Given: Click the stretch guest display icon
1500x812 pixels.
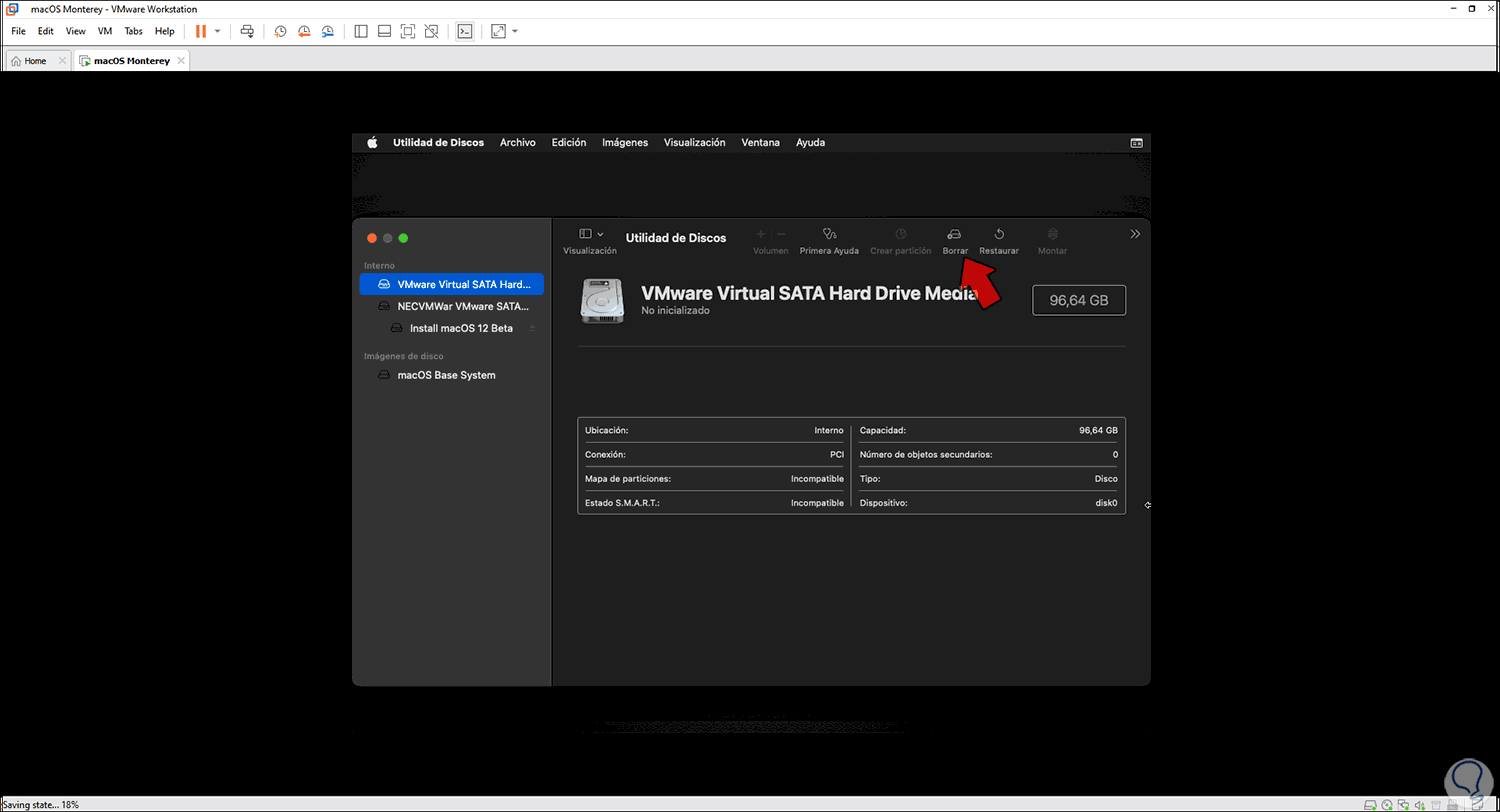Looking at the screenshot, I should (498, 31).
